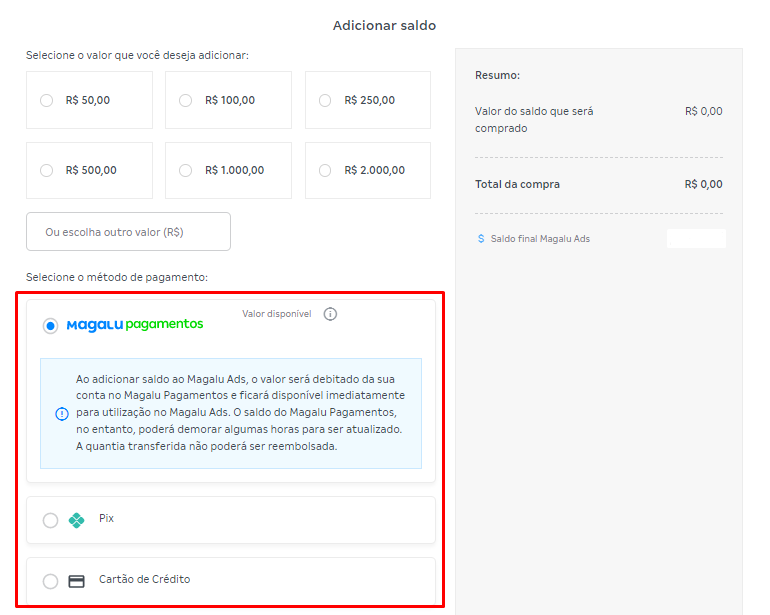770x615 pixels.
Task: Click the 'Adicionar saldo' heading
Action: point(385,26)
